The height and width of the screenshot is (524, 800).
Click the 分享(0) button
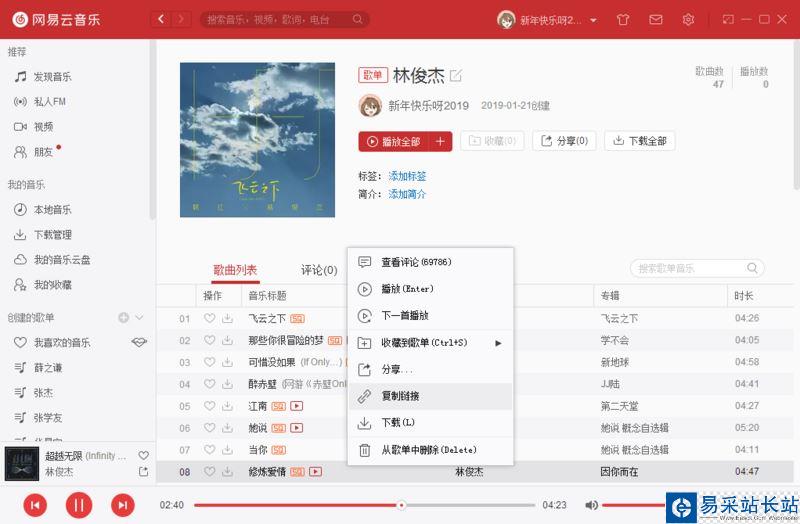pos(564,141)
